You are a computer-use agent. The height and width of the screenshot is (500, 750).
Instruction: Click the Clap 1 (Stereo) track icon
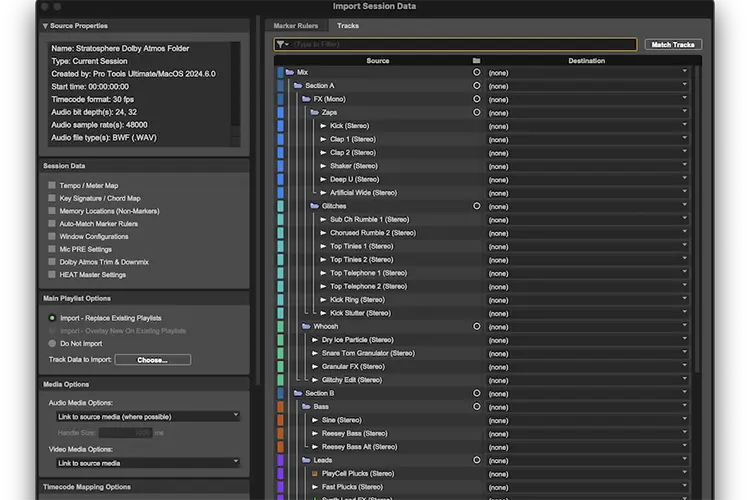323,139
